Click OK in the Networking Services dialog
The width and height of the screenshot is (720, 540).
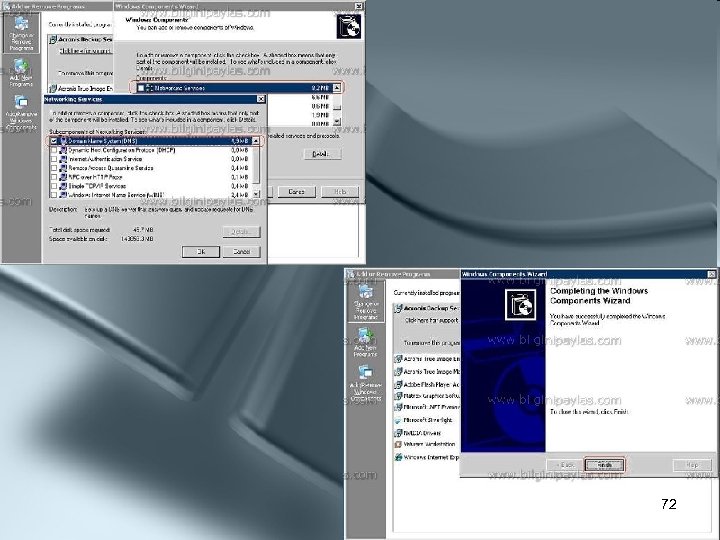(x=201, y=252)
